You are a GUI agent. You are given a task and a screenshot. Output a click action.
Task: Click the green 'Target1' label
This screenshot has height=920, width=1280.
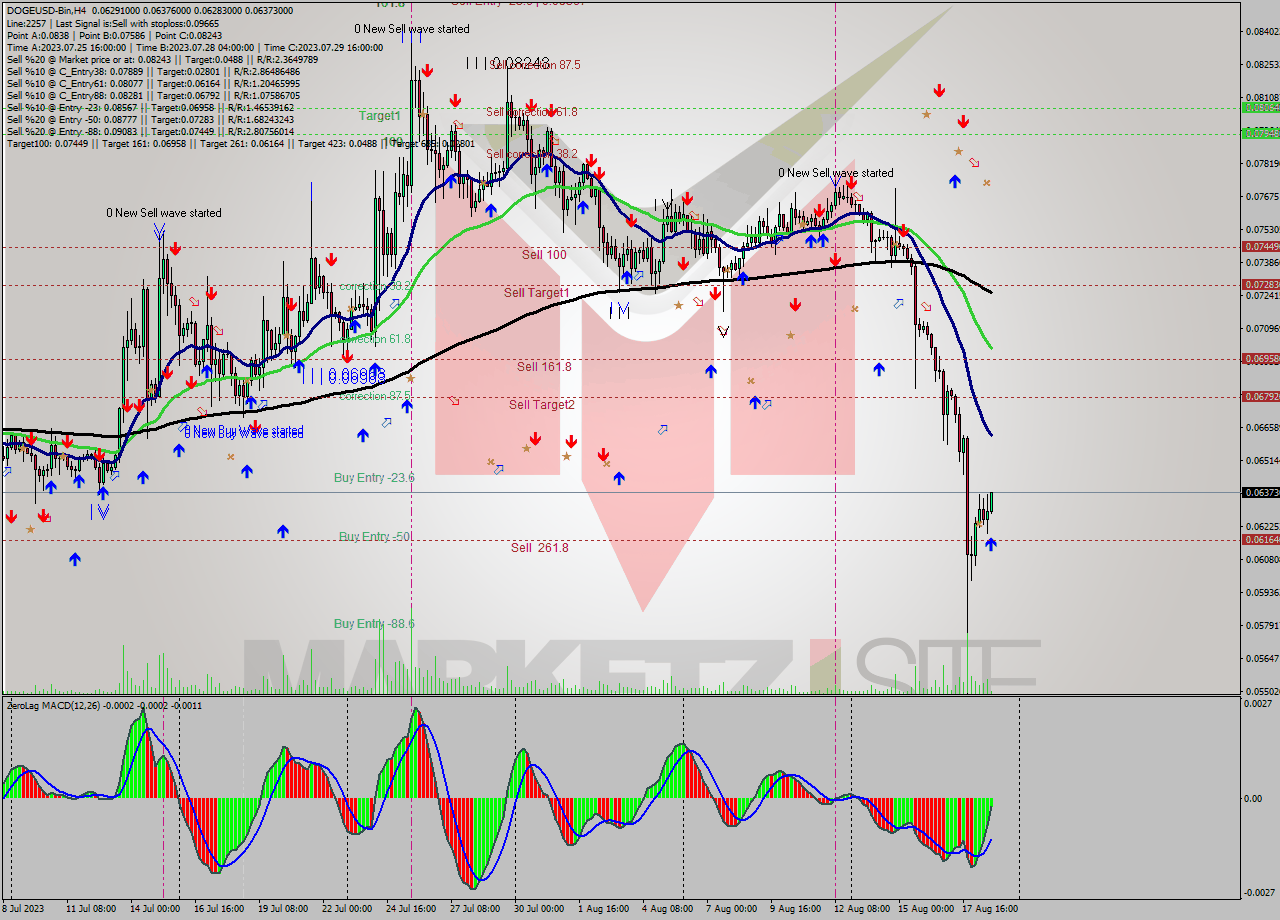tap(380, 116)
